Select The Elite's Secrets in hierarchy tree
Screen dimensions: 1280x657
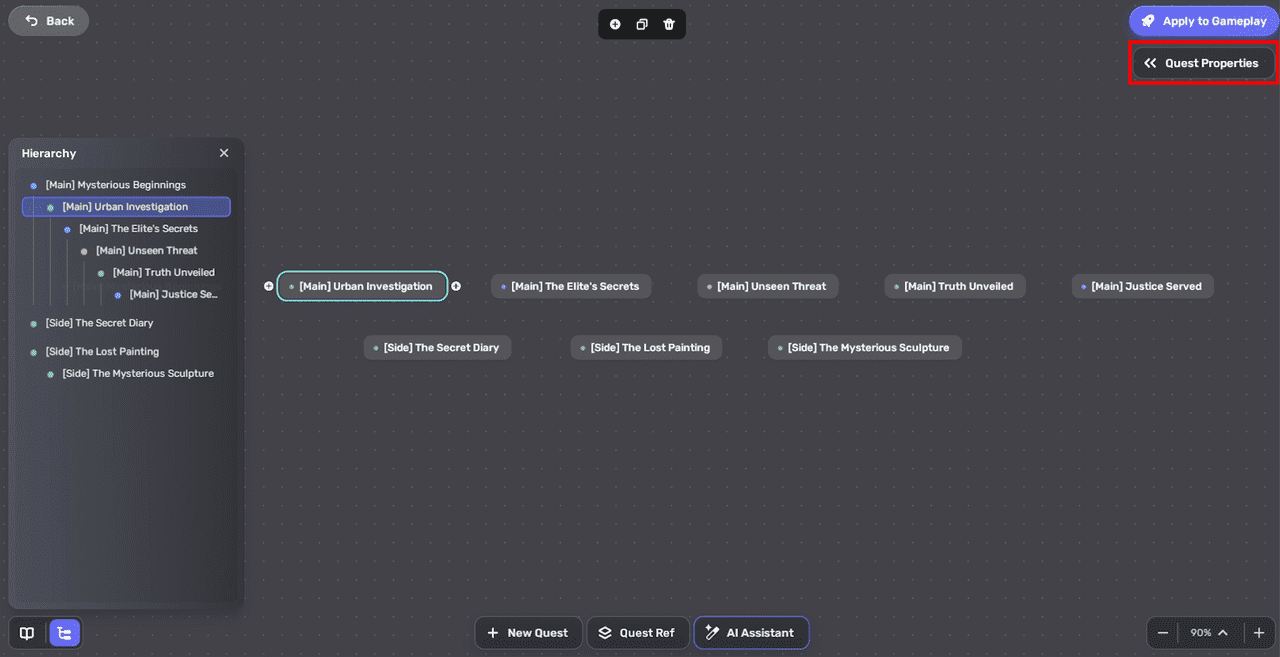pos(138,229)
